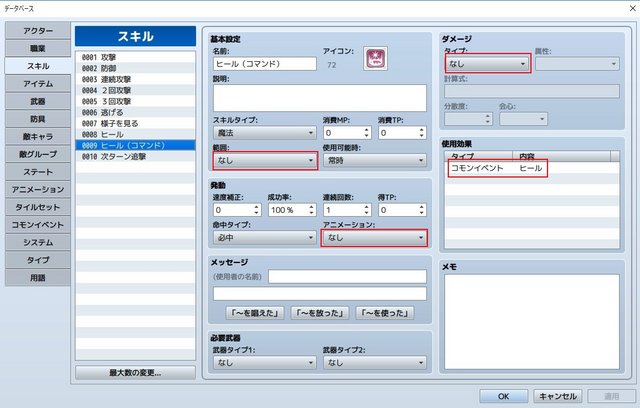Open the 範囲 dropdown

click(264, 160)
